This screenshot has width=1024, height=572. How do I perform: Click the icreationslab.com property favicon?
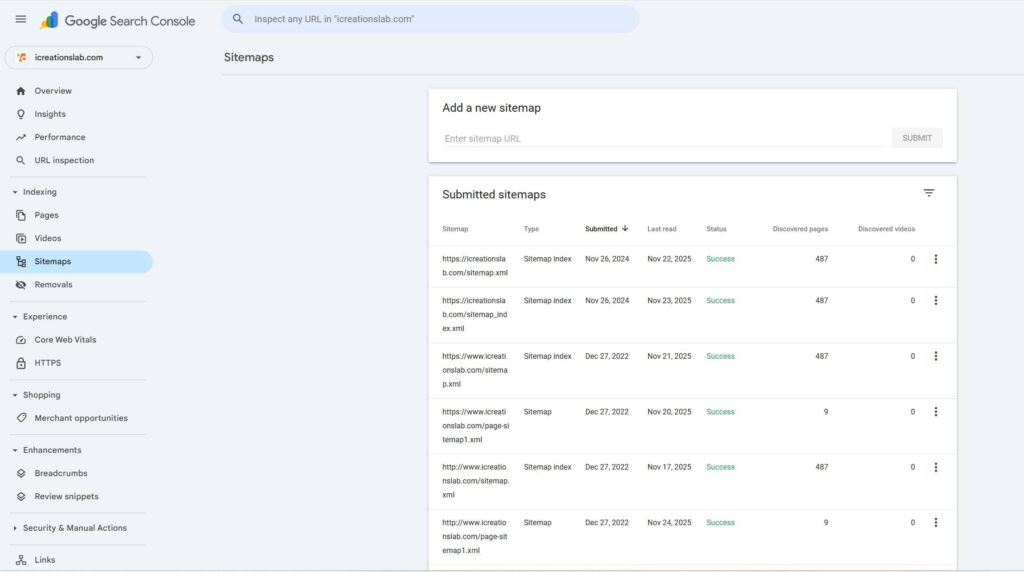22,57
